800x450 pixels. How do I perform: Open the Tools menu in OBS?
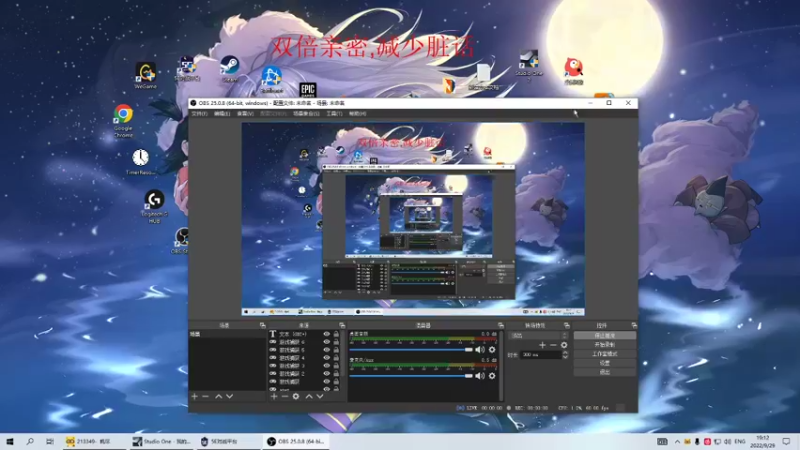pos(334,113)
